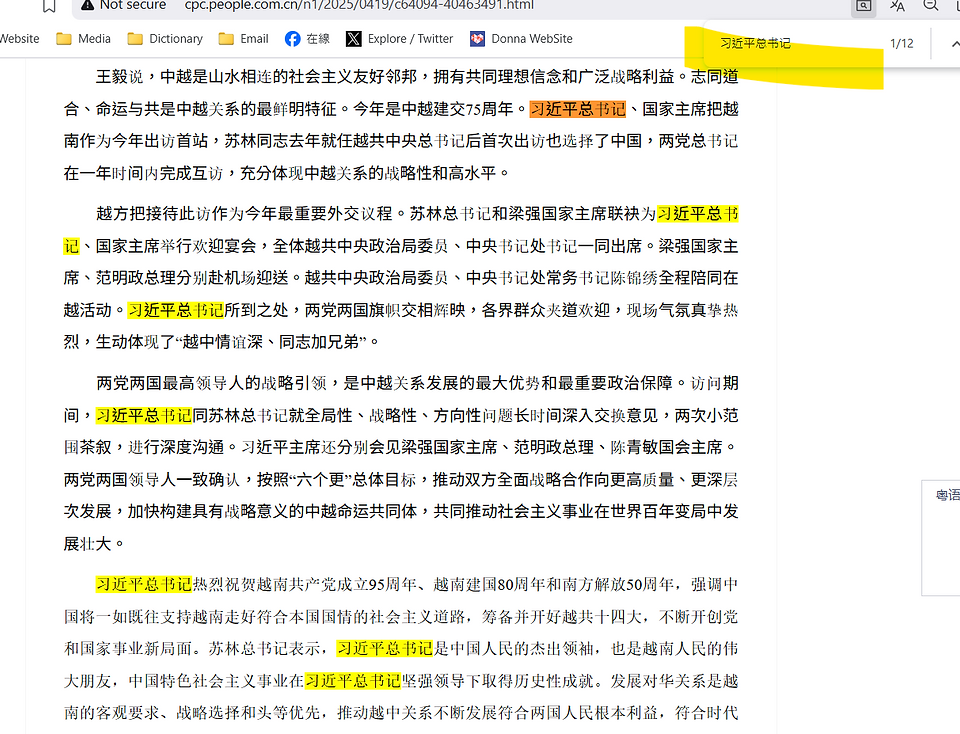Open the Donna WebSite bookmark
The image size is (960, 734).
coord(521,39)
